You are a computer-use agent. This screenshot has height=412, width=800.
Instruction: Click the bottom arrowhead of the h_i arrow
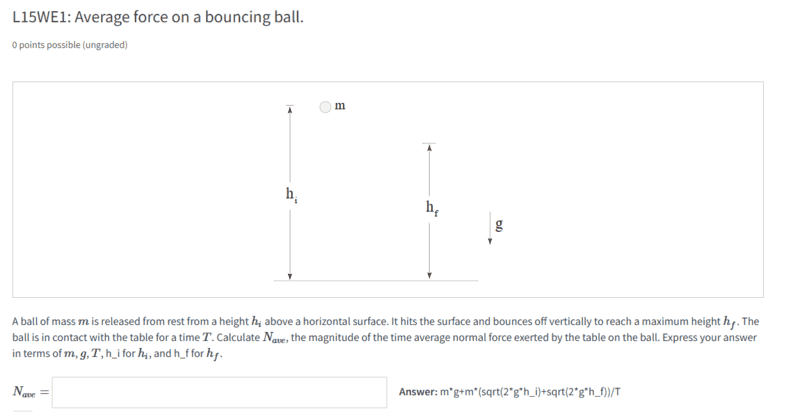(x=289, y=275)
